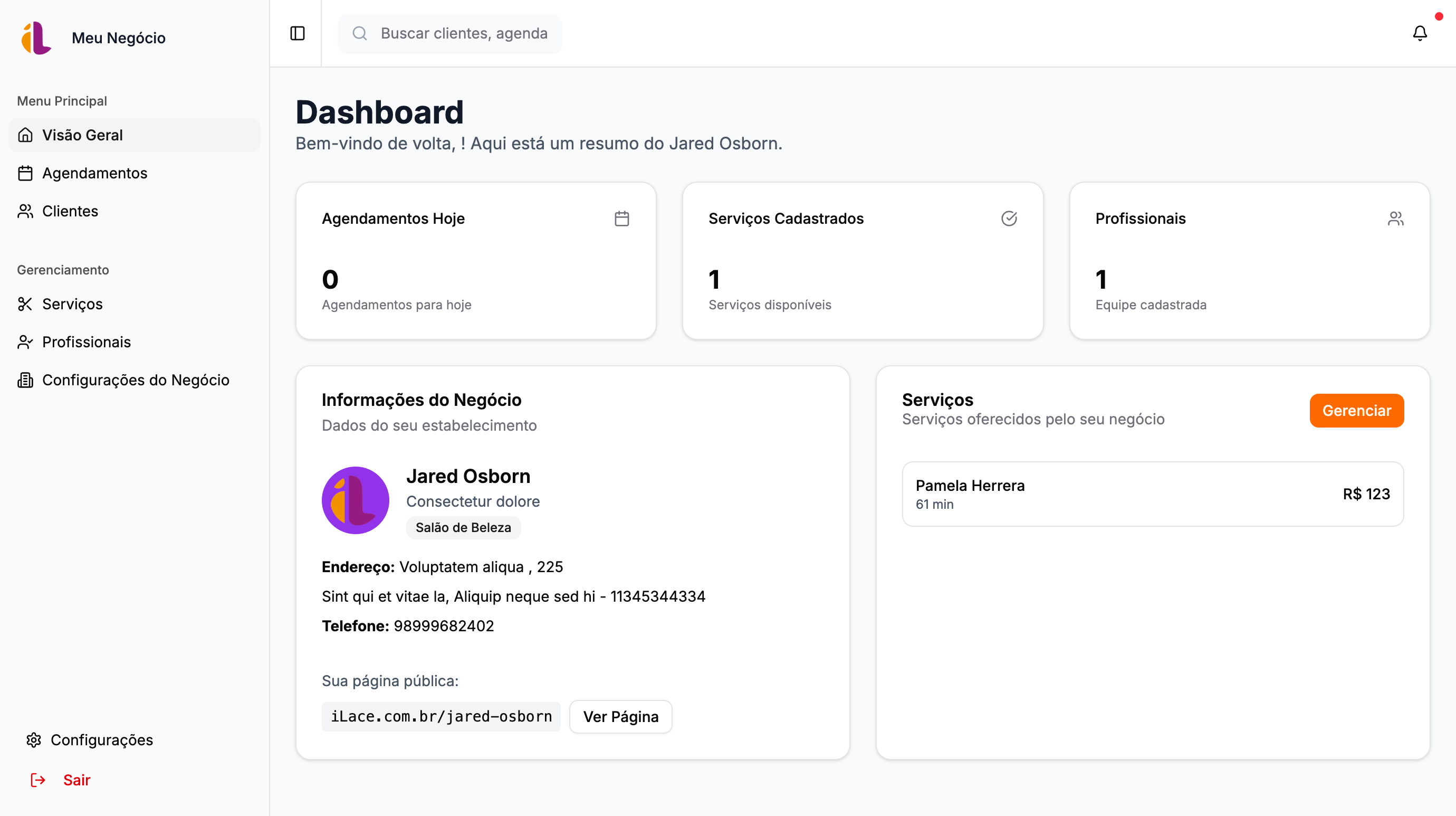Click the gear icon beside Configurações
1456x816 pixels.
coord(34,739)
